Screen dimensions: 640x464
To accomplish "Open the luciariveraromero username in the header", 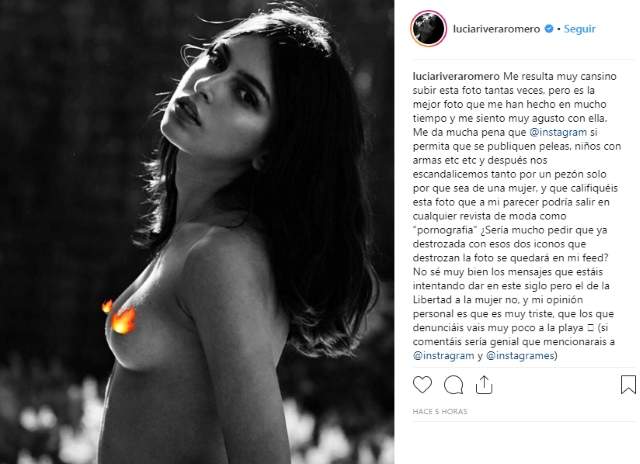I will coord(496,29).
